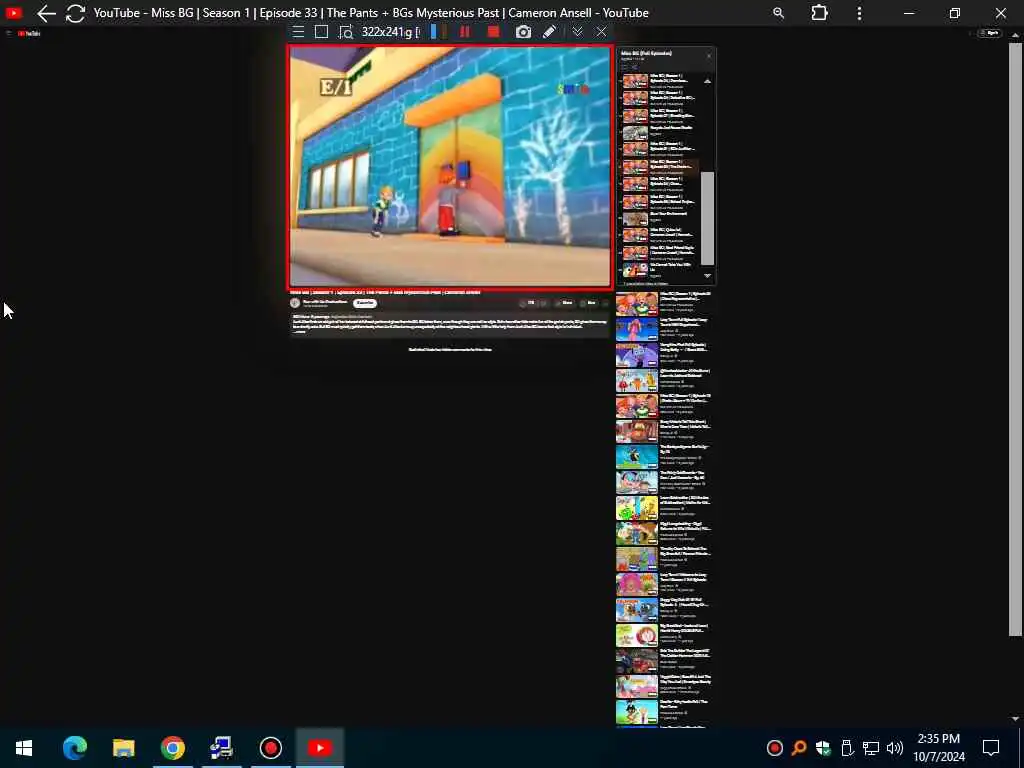Close the Miss BG playlist panel
The image size is (1024, 768).
point(709,56)
